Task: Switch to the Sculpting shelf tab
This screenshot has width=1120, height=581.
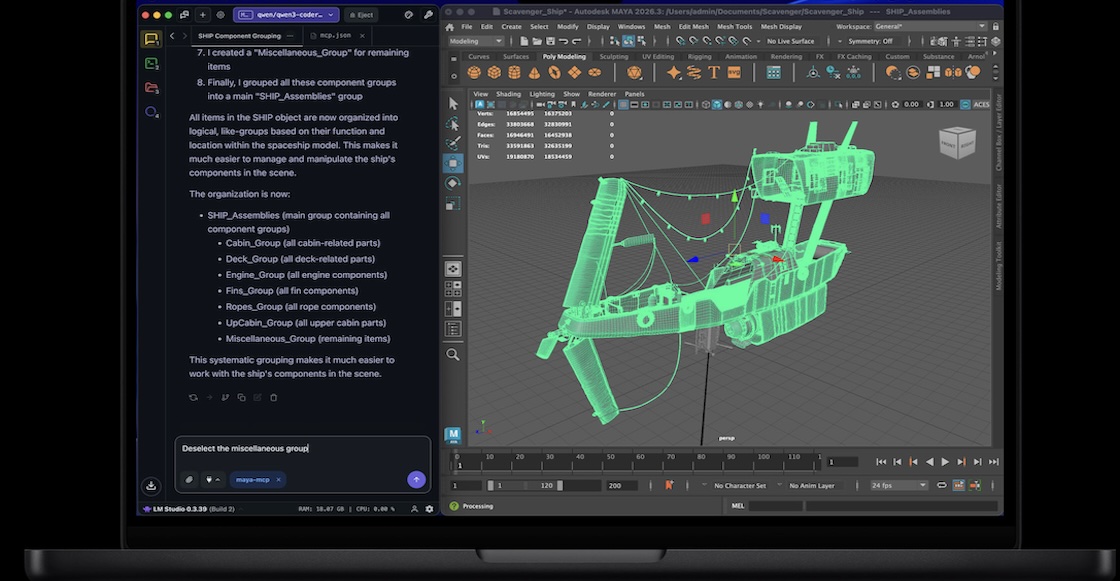Action: 613,57
